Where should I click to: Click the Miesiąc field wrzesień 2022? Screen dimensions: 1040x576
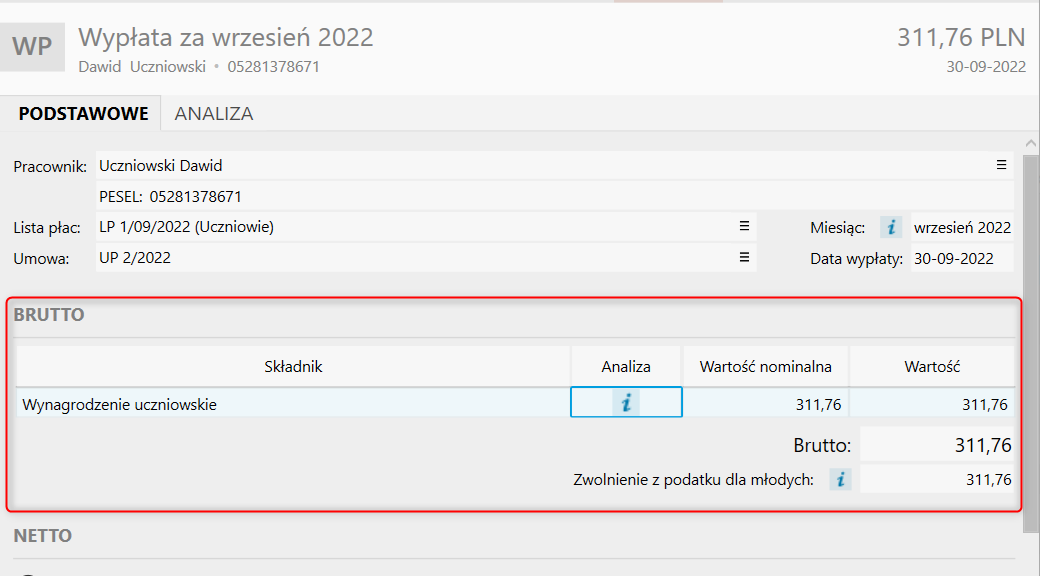(962, 227)
